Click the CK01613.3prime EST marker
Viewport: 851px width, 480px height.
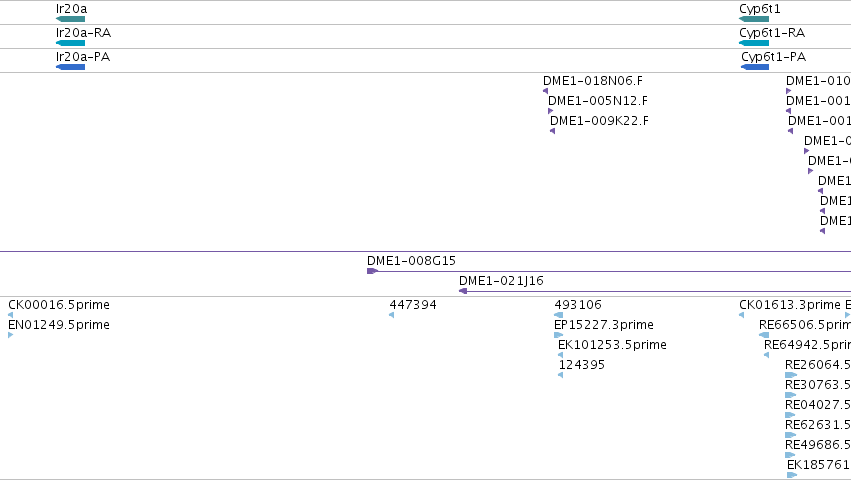coord(741,315)
